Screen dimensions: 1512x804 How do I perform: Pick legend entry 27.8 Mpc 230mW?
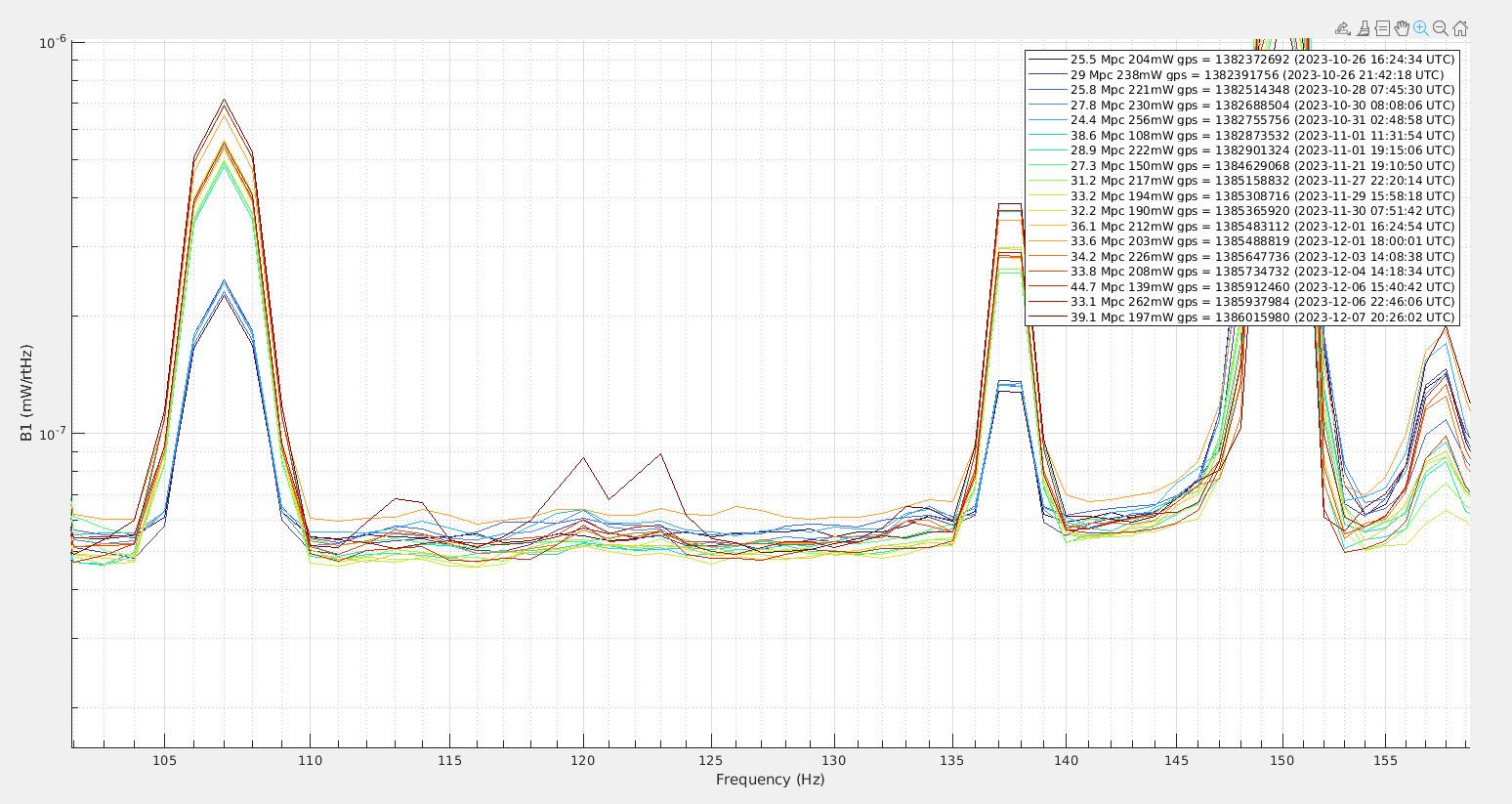1241,106
